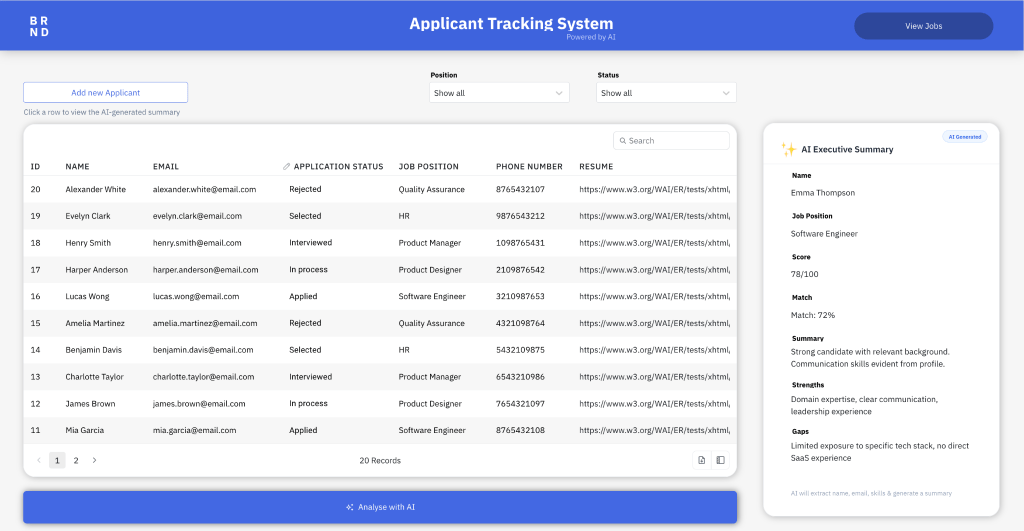Select Benjamin Davis name cell
The width and height of the screenshot is (1024, 531).
click(93, 350)
